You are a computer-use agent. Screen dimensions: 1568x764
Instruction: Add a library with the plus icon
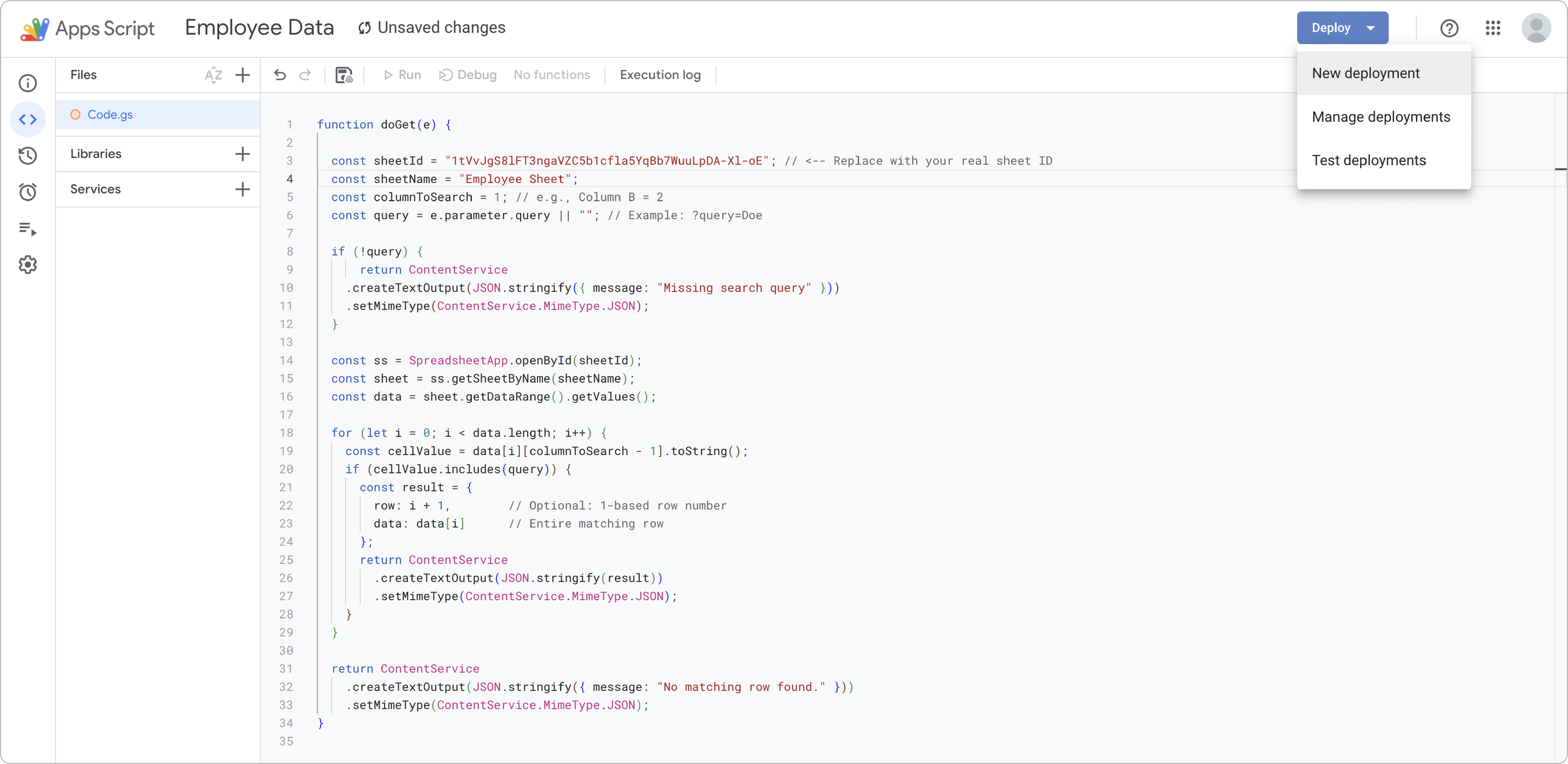[x=242, y=154]
